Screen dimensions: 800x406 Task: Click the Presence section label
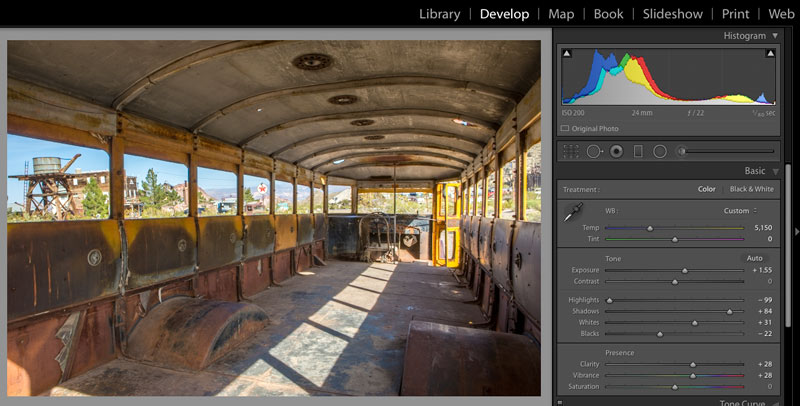[619, 352]
